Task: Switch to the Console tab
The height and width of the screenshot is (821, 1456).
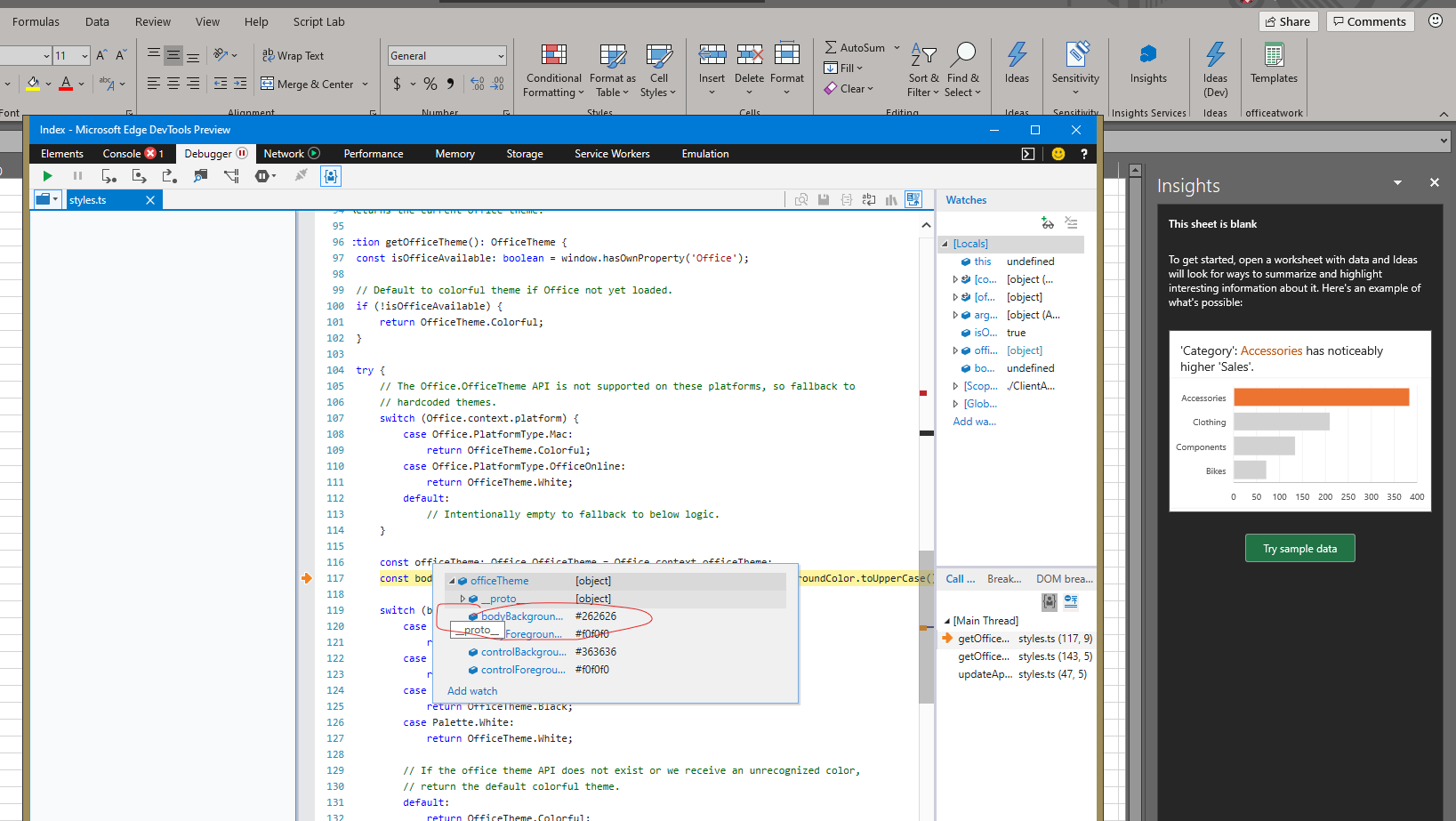Action: pos(120,153)
